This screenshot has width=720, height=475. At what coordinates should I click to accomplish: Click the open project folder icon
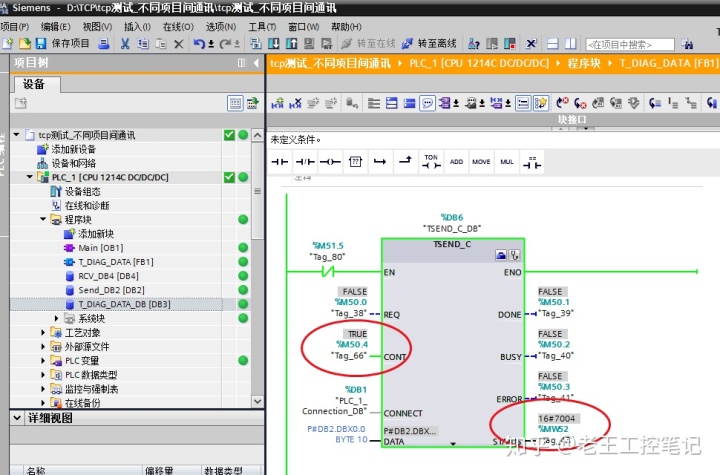pos(24,44)
